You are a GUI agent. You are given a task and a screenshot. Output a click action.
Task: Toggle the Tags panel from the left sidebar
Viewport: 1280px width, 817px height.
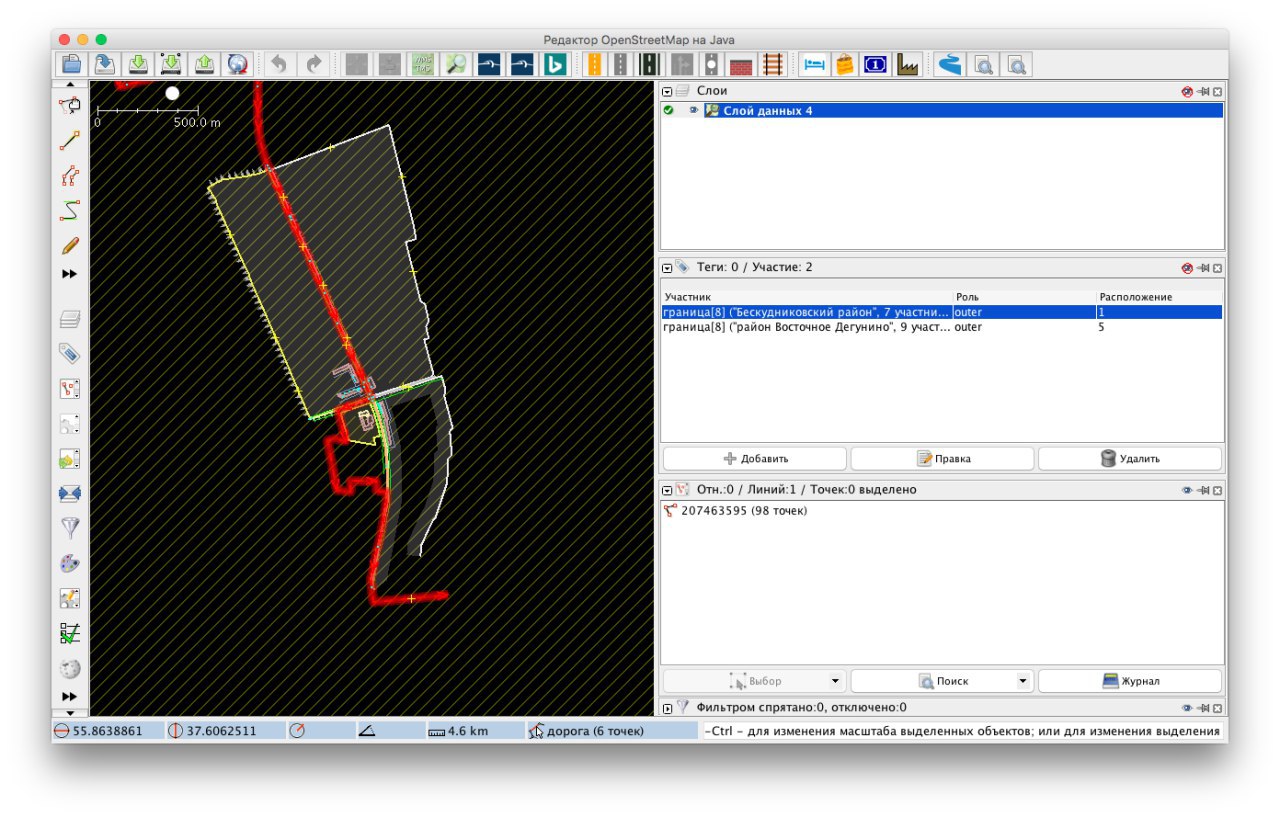pos(70,354)
